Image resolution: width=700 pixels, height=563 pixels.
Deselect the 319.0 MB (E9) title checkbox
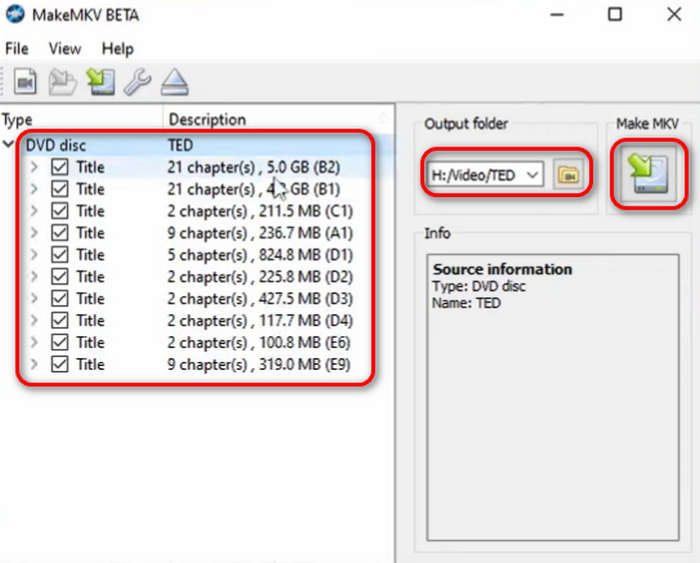point(60,365)
